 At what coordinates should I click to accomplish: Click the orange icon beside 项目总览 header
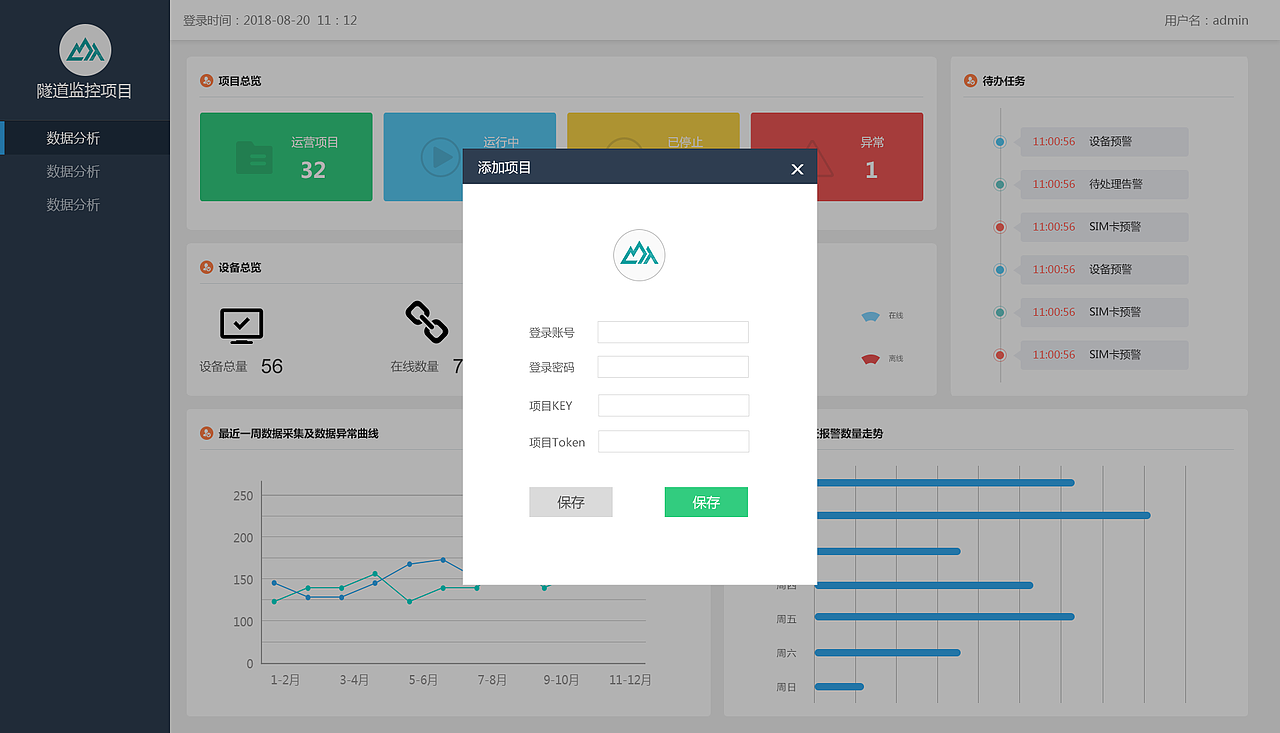click(204, 80)
